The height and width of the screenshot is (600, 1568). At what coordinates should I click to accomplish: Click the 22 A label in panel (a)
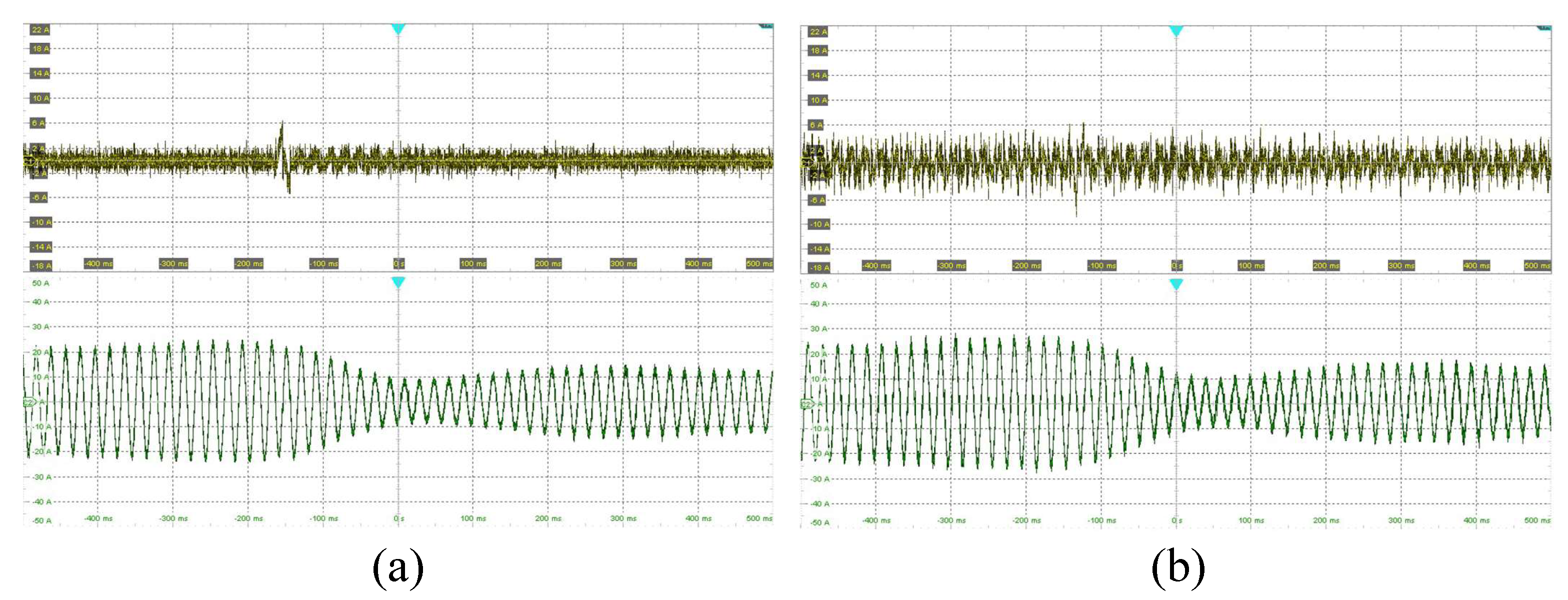pyautogui.click(x=40, y=30)
